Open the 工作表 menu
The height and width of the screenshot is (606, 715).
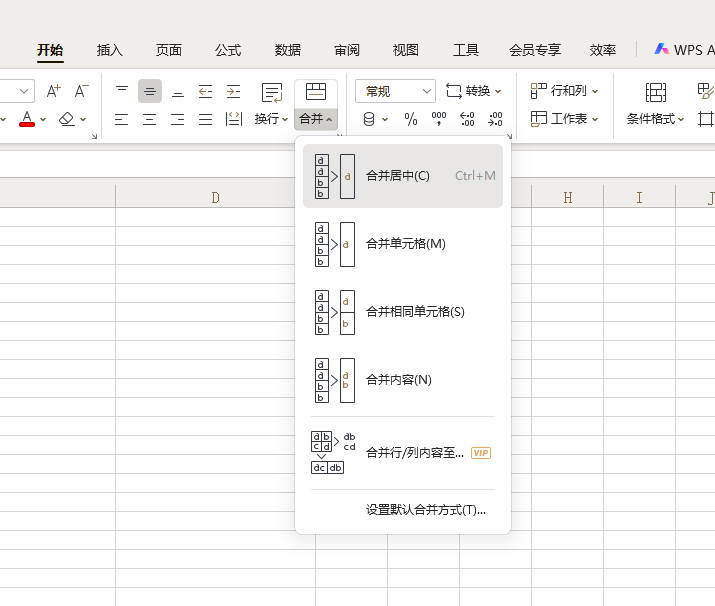click(x=565, y=119)
